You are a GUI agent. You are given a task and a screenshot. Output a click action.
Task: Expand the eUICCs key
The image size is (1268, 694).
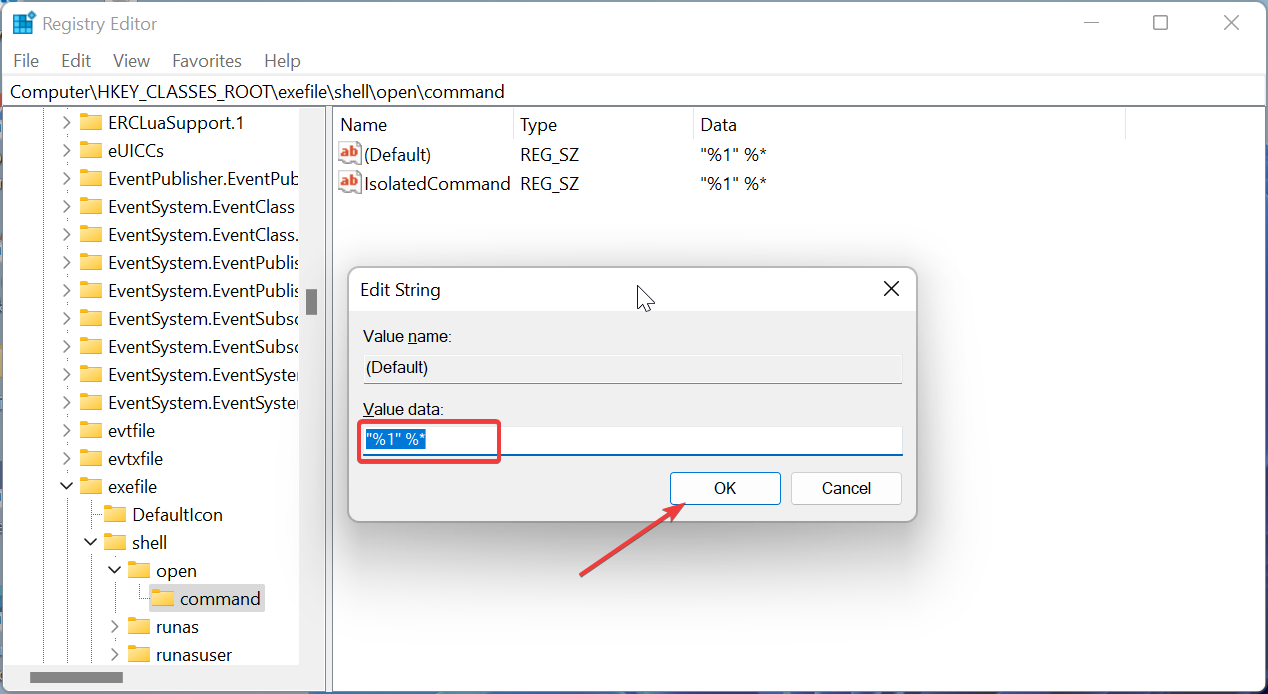pos(66,150)
